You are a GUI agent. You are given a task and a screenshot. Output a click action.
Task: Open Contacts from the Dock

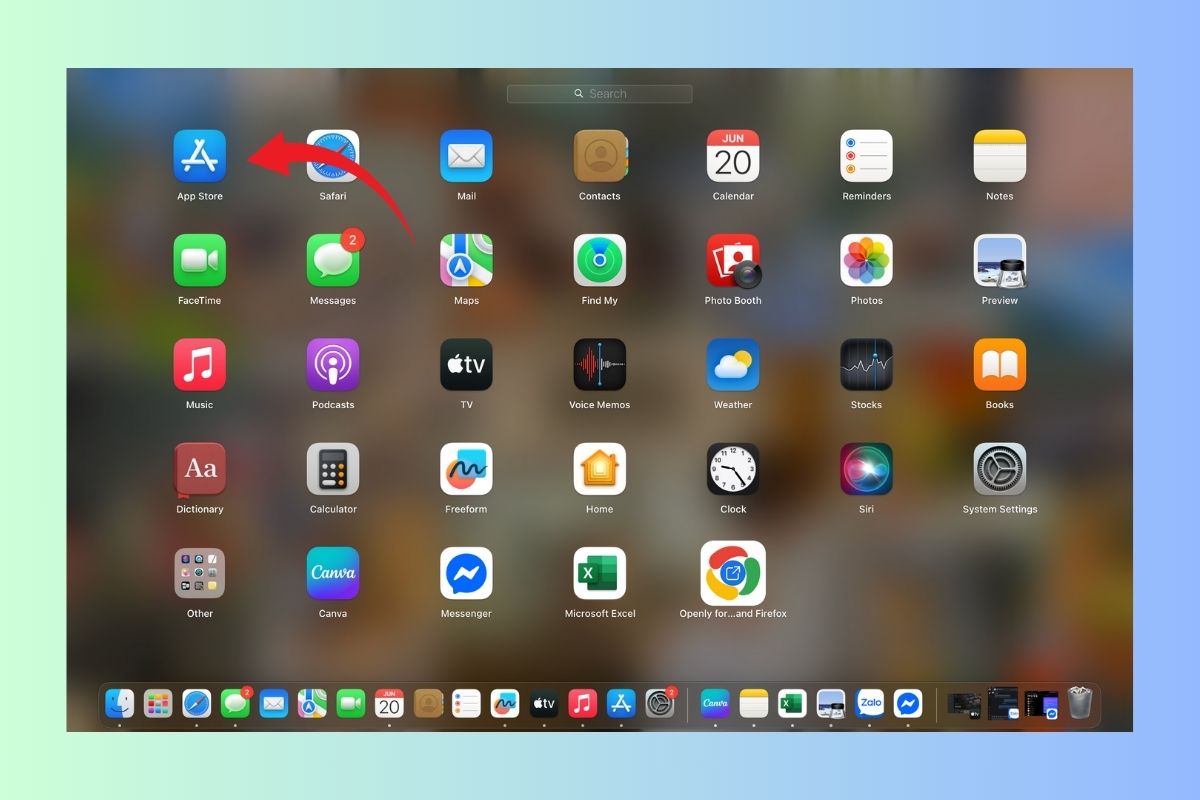[x=428, y=703]
